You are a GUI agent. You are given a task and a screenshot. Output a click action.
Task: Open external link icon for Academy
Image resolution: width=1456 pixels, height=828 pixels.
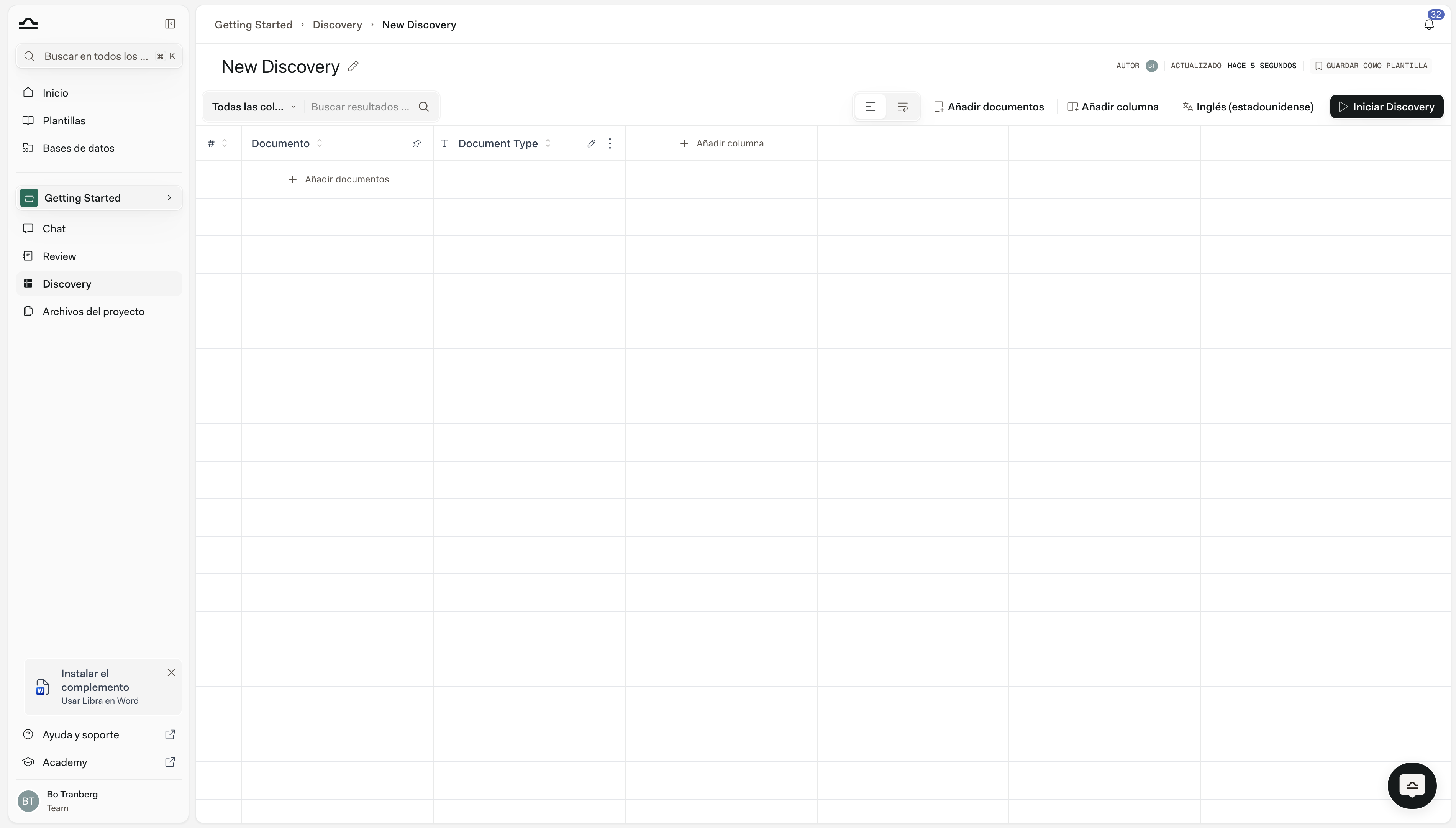click(170, 762)
